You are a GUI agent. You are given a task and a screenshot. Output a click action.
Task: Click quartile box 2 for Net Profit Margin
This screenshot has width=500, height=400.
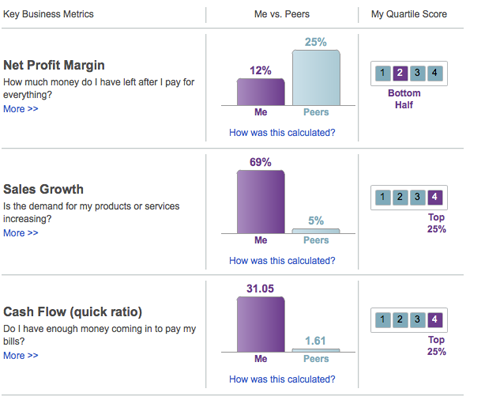400,73
